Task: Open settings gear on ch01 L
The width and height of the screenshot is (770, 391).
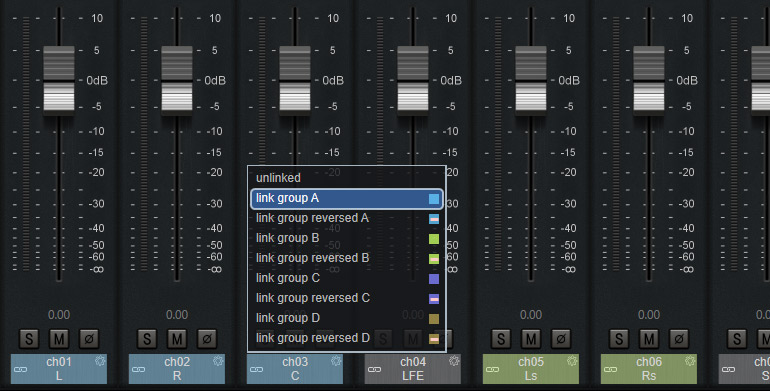Action: point(100,361)
